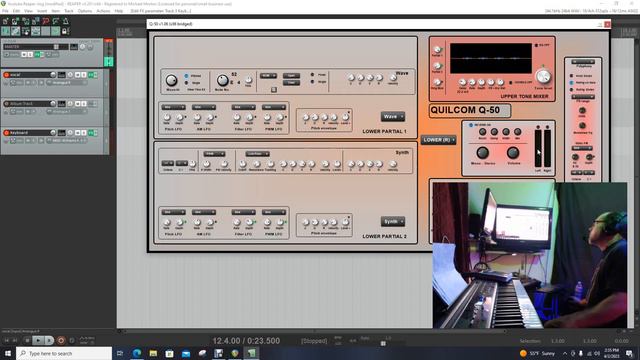Click the Volume knob in output section
The image size is (640, 360).
pos(513,153)
